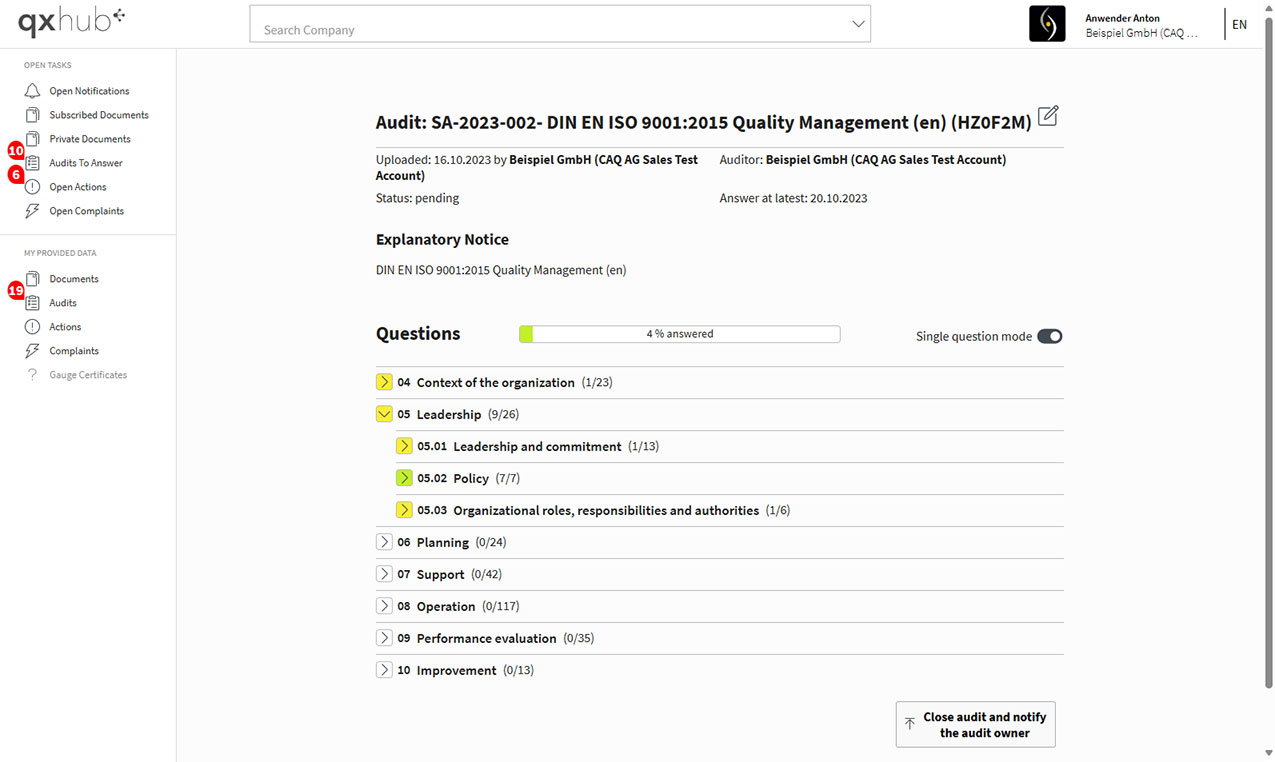Expand section 08 Operation
Image resolution: width=1275 pixels, height=762 pixels.
pos(384,606)
